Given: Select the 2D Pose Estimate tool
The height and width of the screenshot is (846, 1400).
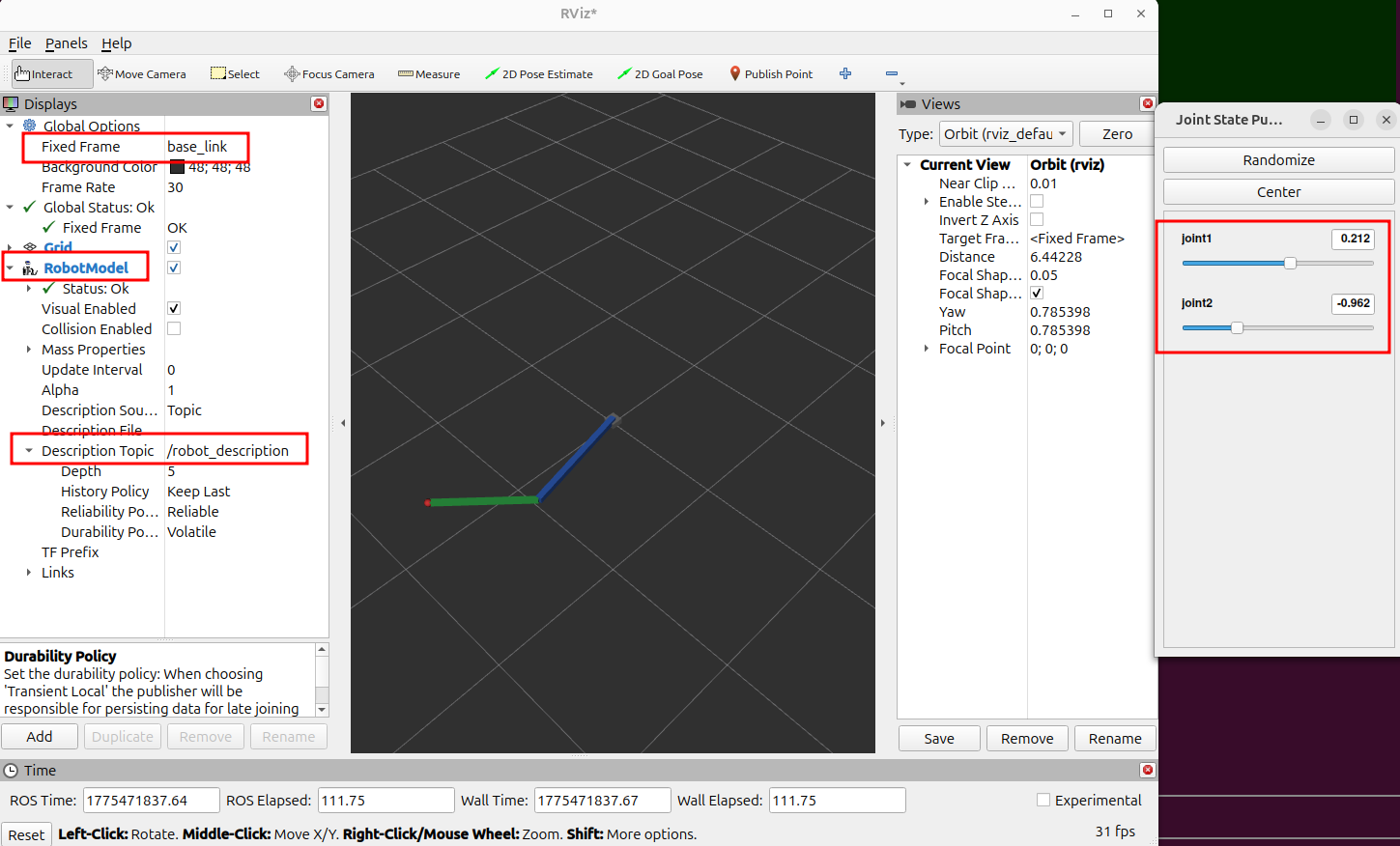Looking at the screenshot, I should pos(539,74).
